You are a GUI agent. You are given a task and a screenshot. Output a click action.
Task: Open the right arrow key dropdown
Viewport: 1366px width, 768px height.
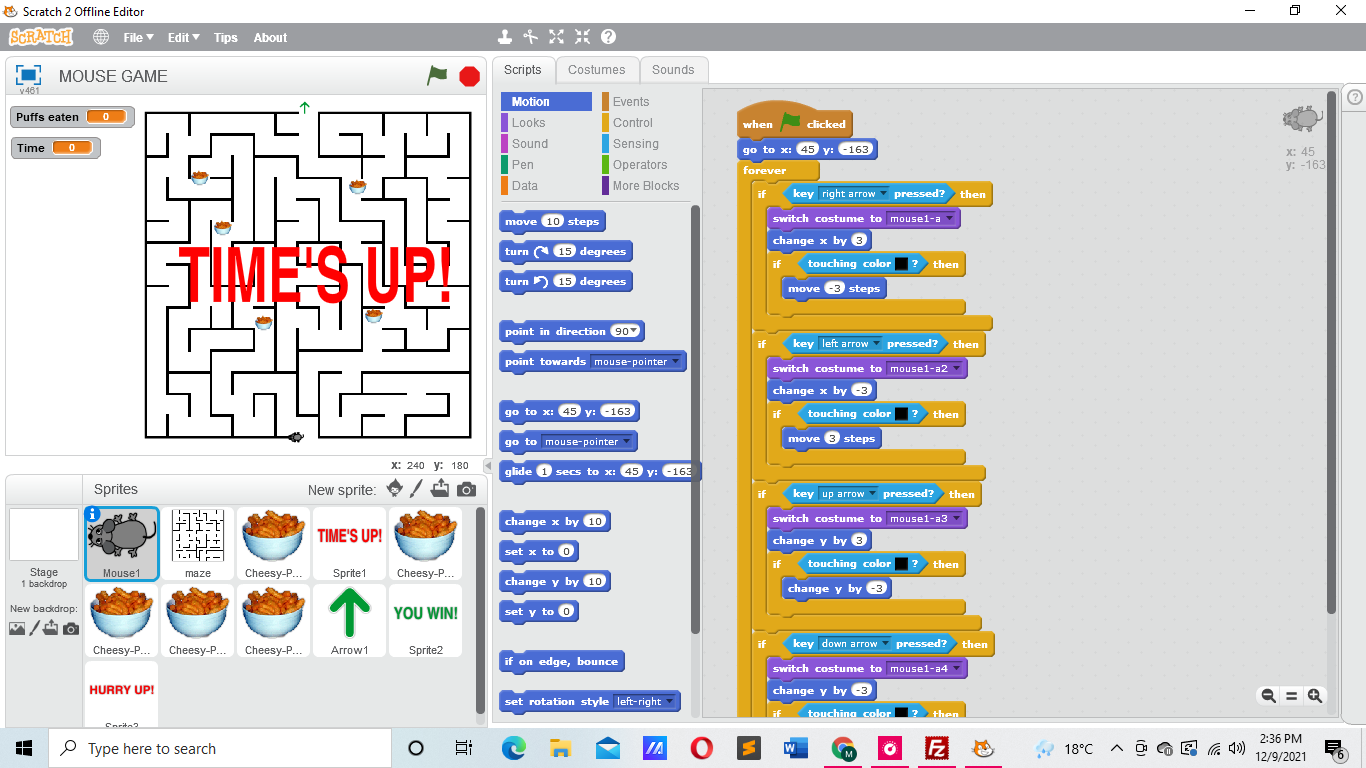tap(849, 194)
